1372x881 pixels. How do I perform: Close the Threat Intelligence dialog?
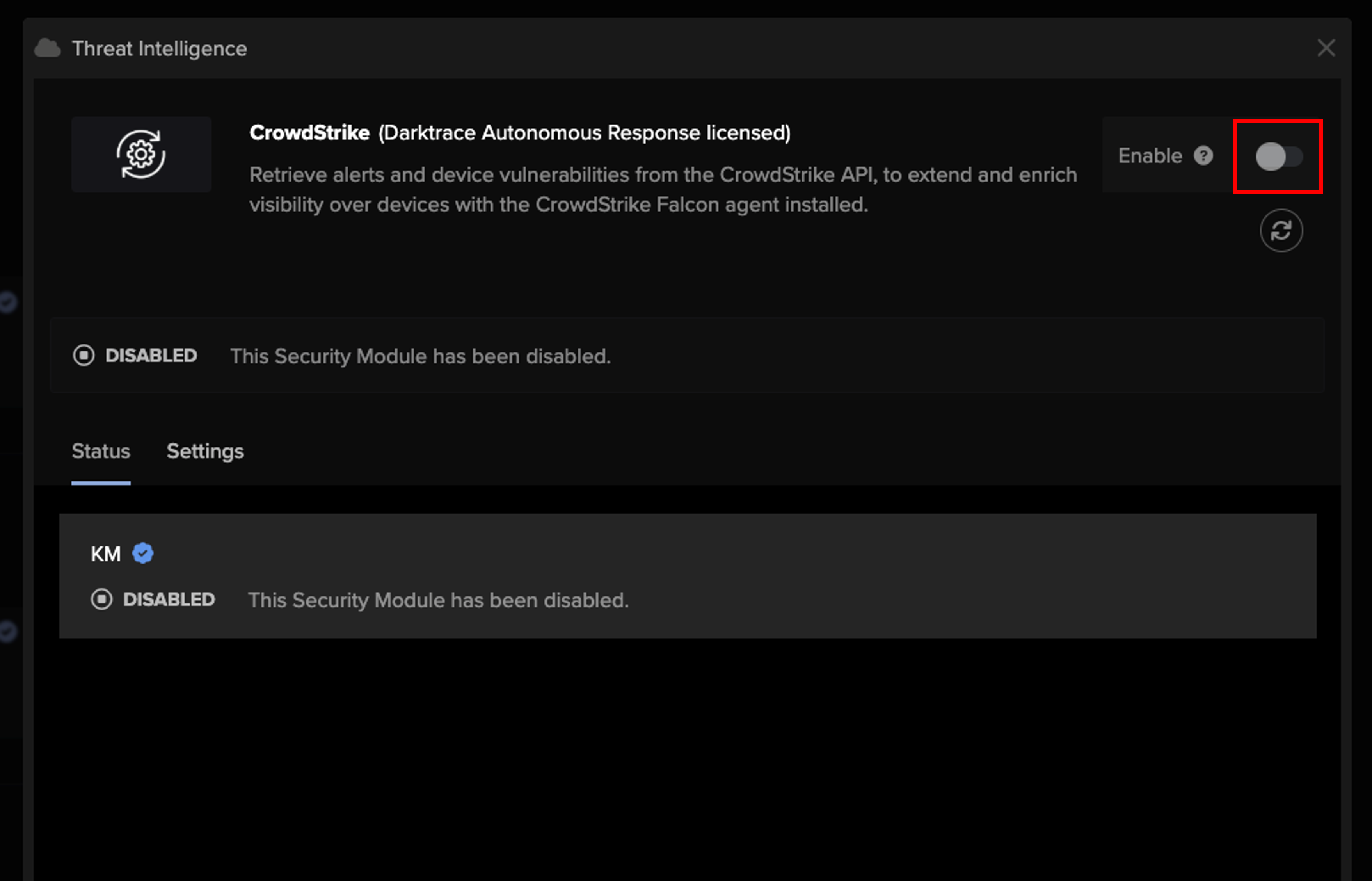click(1326, 48)
